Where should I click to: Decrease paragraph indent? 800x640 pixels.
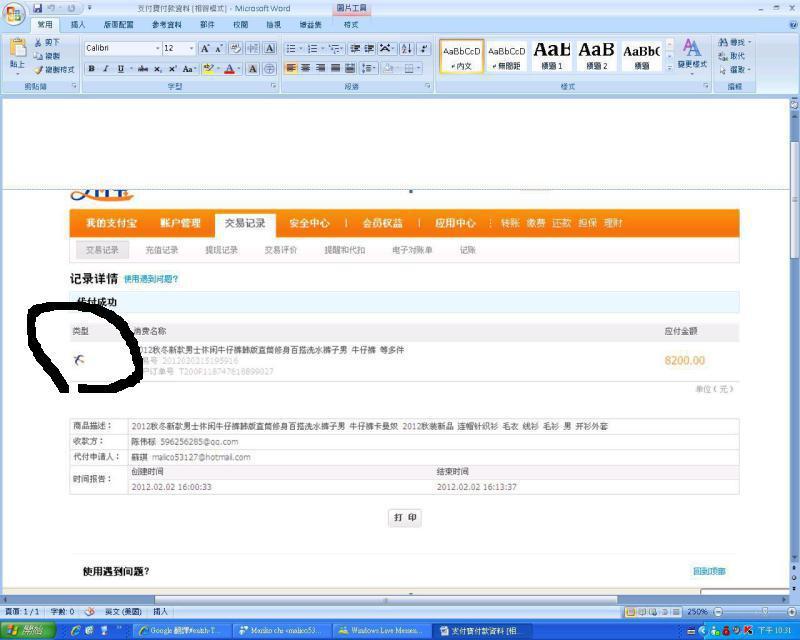355,48
